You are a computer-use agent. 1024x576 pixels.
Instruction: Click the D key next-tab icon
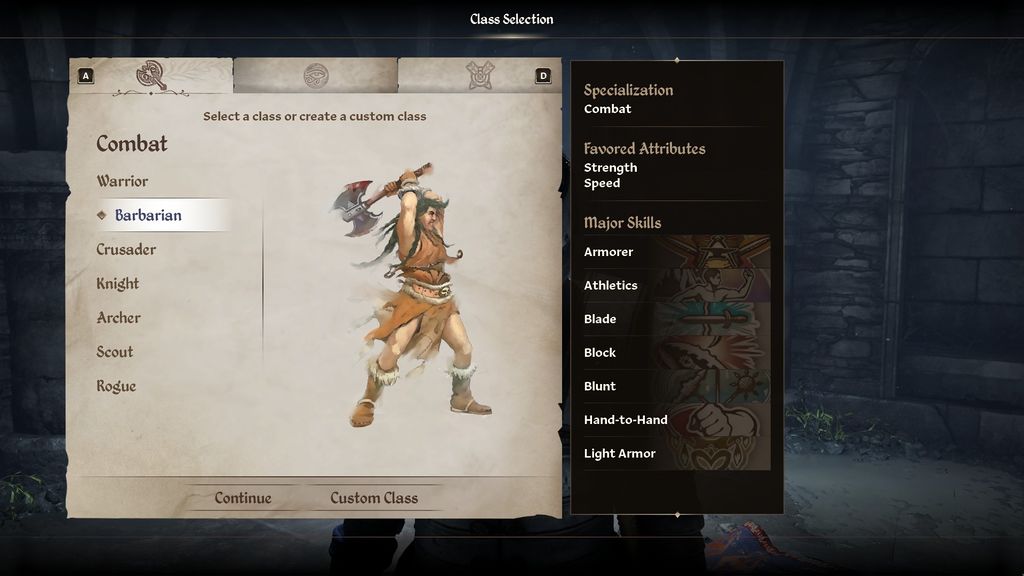pyautogui.click(x=543, y=76)
